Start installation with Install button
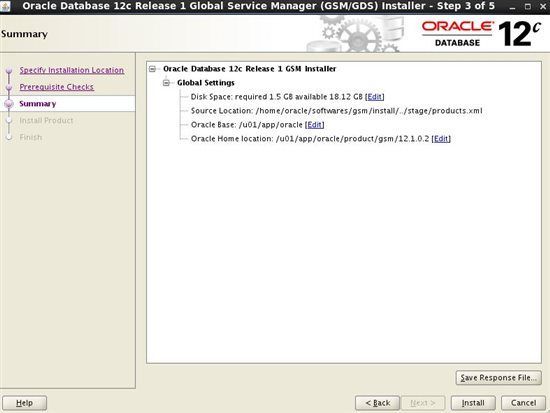 click(x=473, y=403)
